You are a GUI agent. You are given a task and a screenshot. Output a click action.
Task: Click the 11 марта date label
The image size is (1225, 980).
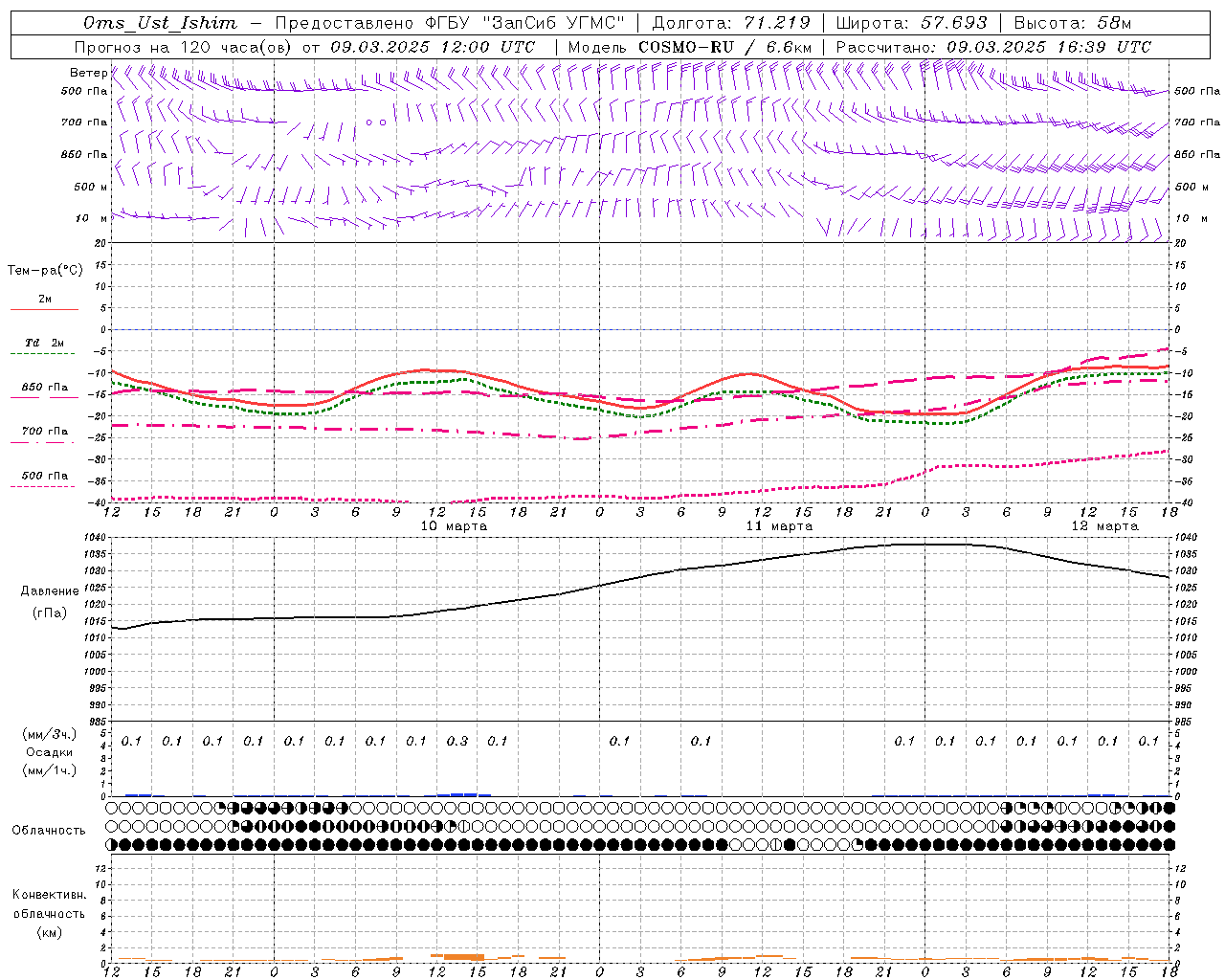[x=779, y=526]
